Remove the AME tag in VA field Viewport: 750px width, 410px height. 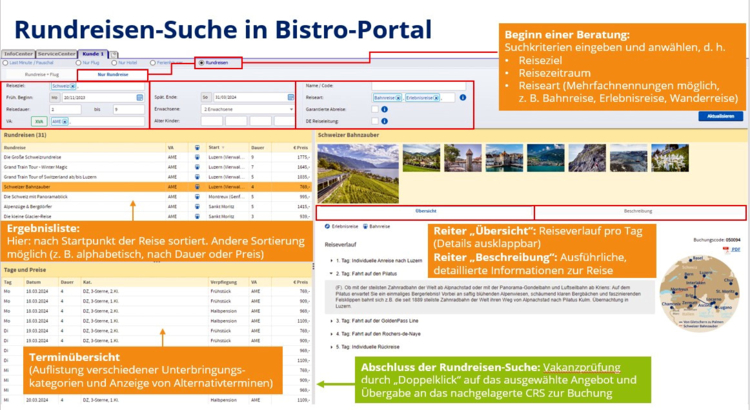click(65, 122)
